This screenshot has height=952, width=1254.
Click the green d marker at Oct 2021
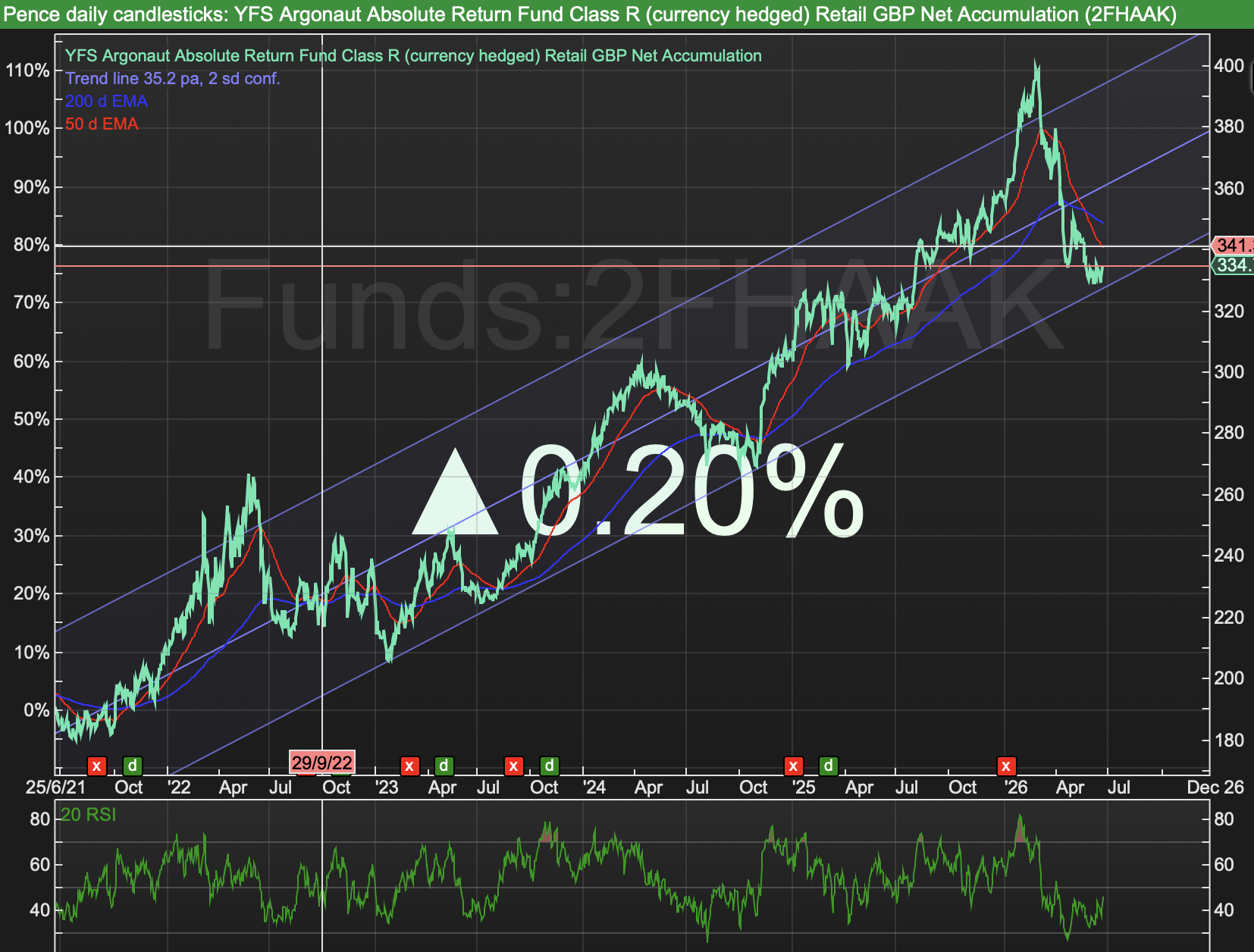click(132, 766)
